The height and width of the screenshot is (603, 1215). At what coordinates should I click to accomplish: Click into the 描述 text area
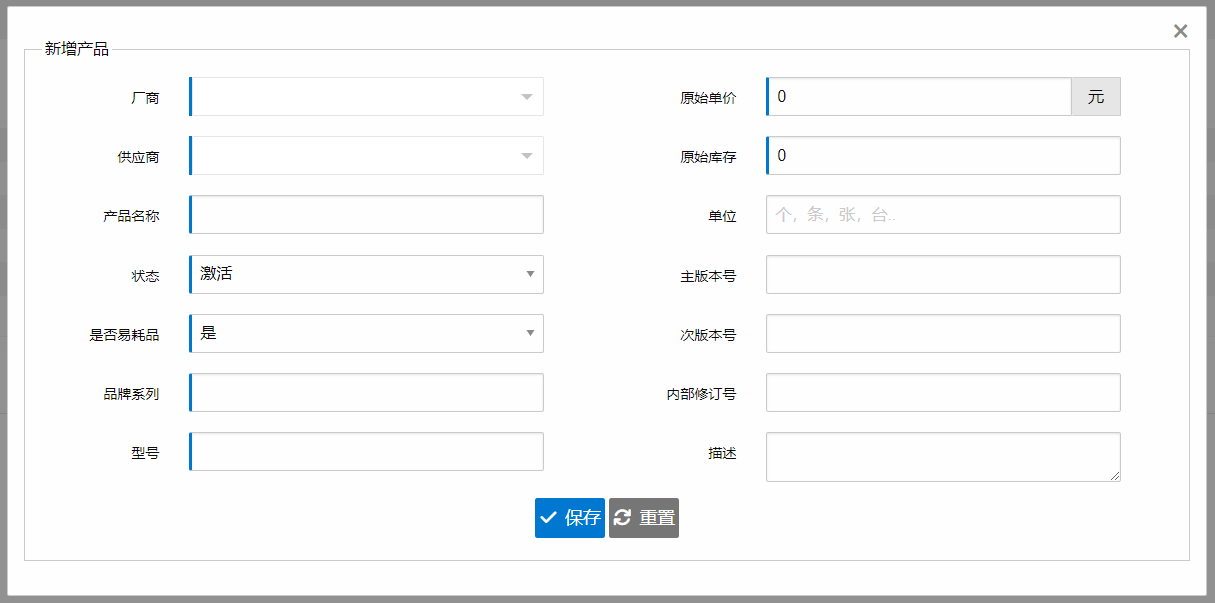point(943,457)
